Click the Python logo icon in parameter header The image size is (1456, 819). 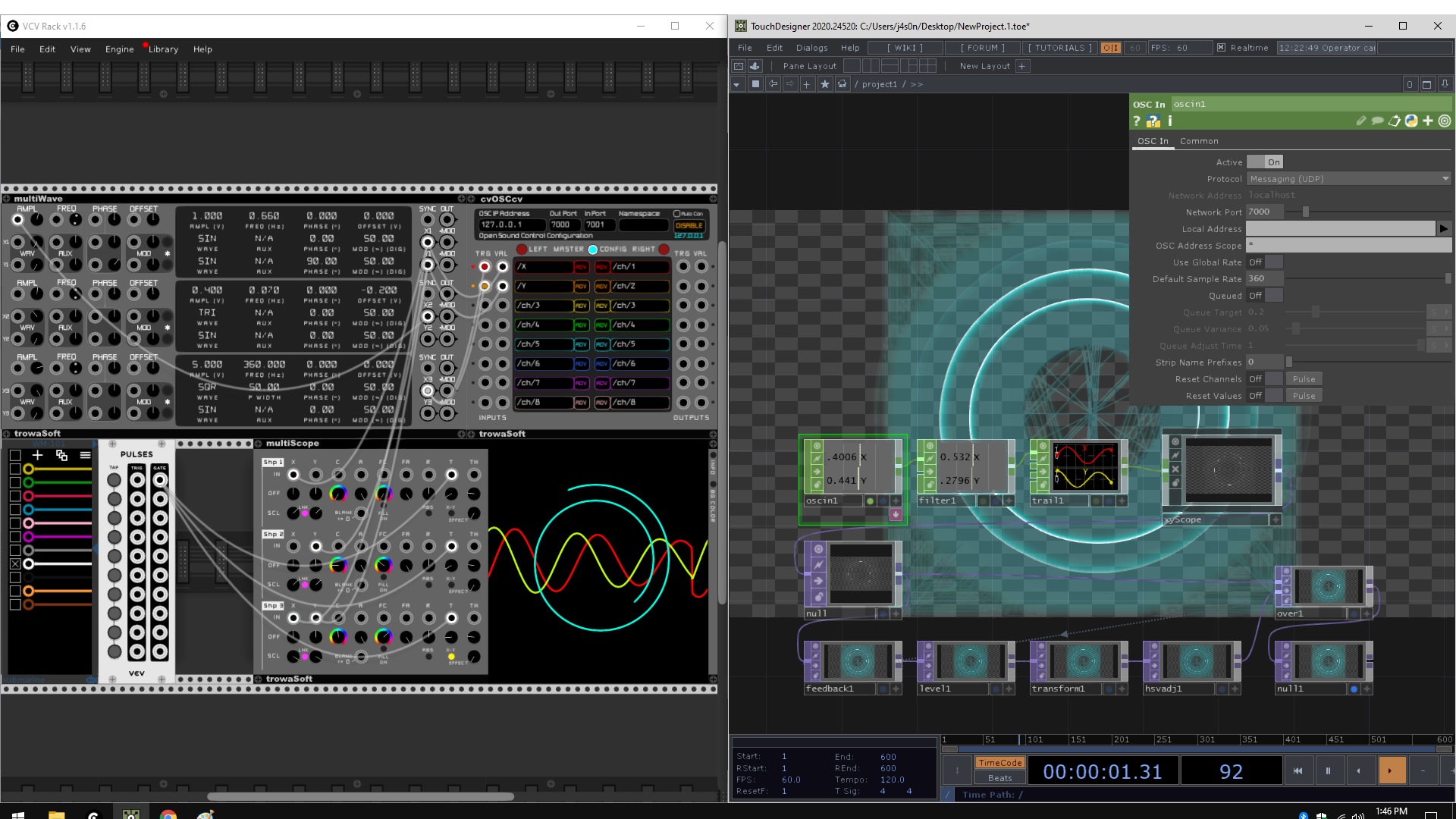coord(1410,121)
